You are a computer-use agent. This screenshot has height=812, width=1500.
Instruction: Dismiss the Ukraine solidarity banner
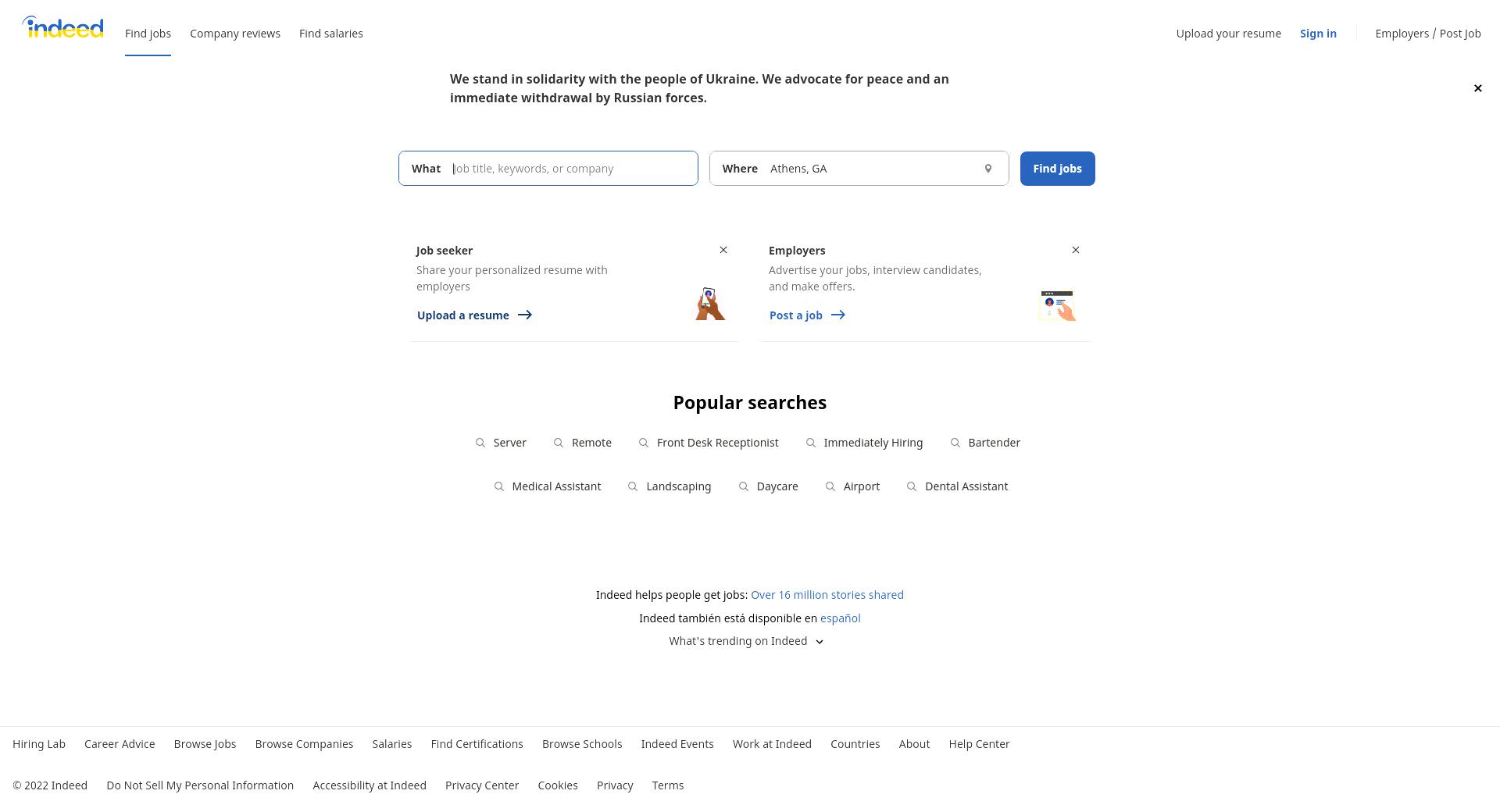1477,88
